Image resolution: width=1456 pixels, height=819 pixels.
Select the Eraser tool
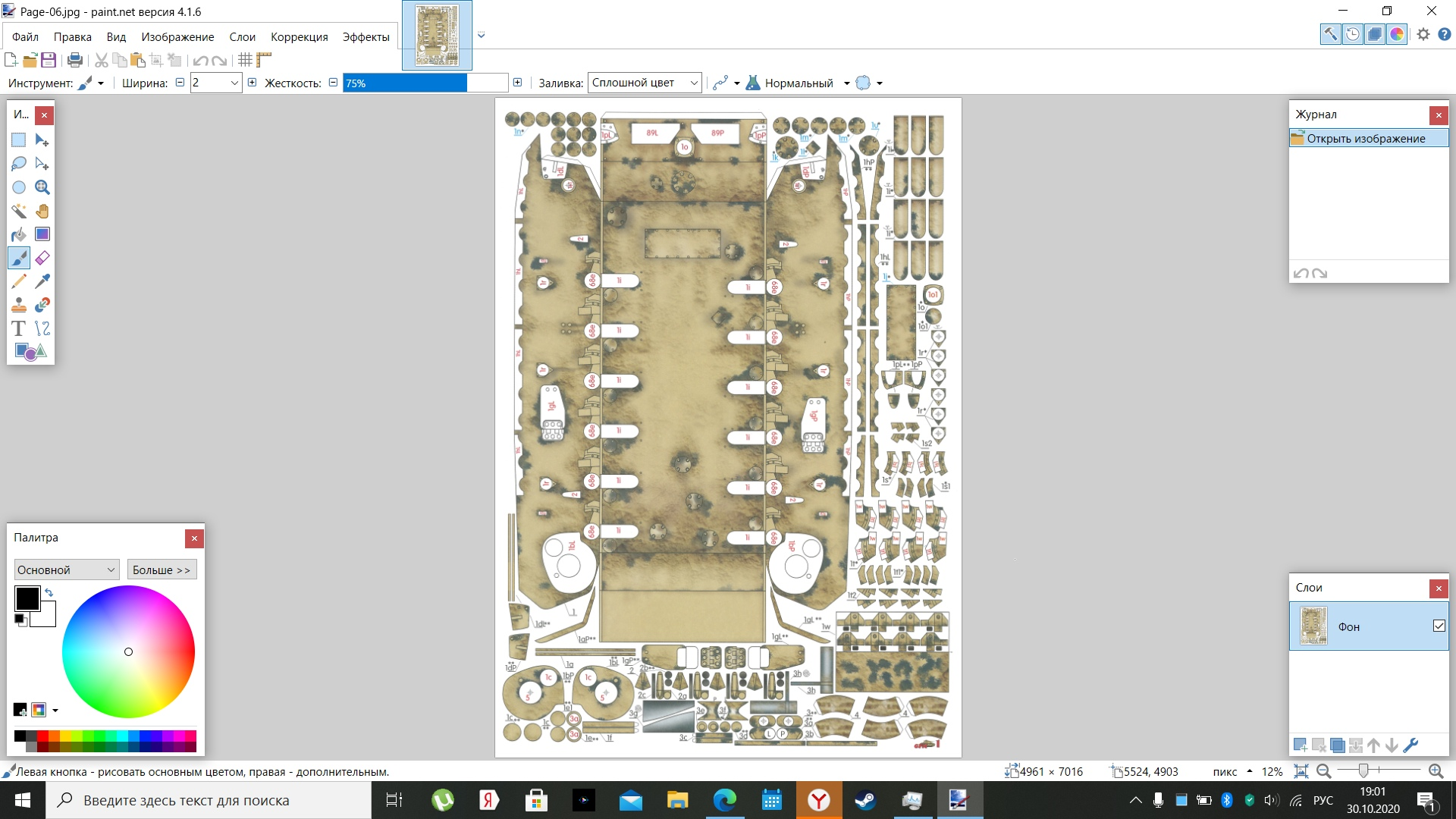click(42, 258)
